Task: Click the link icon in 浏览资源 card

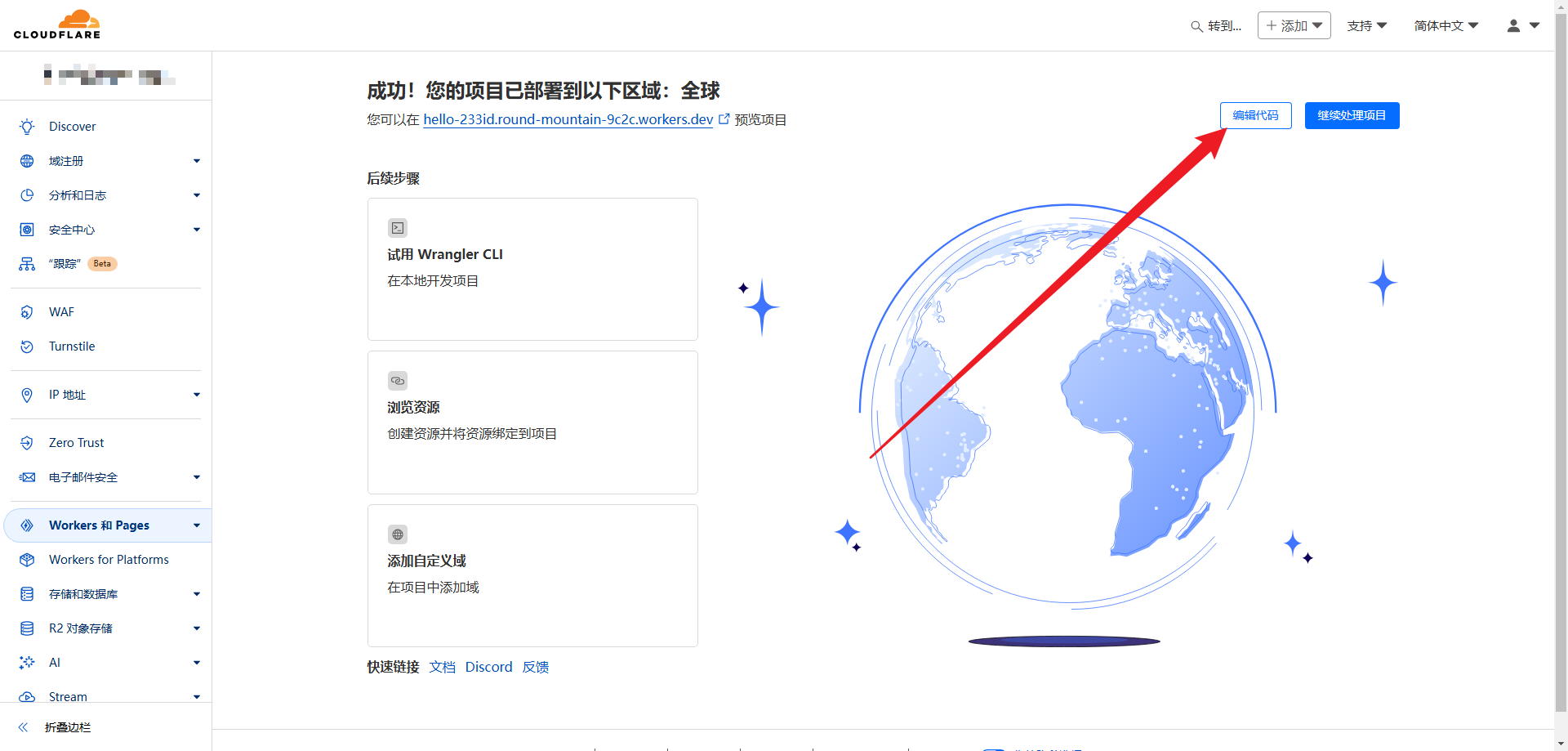Action: click(398, 381)
